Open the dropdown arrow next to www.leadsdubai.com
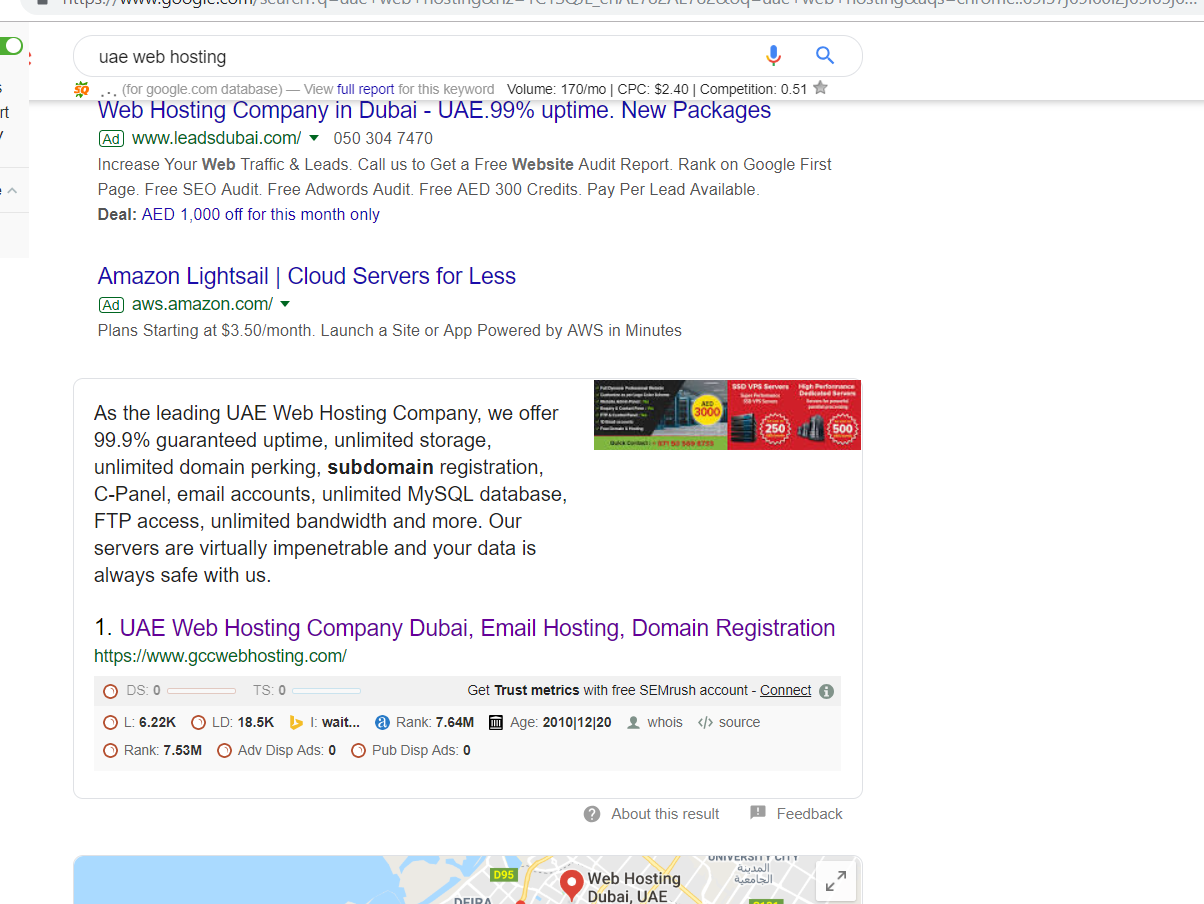The height and width of the screenshot is (904, 1204). (314, 138)
